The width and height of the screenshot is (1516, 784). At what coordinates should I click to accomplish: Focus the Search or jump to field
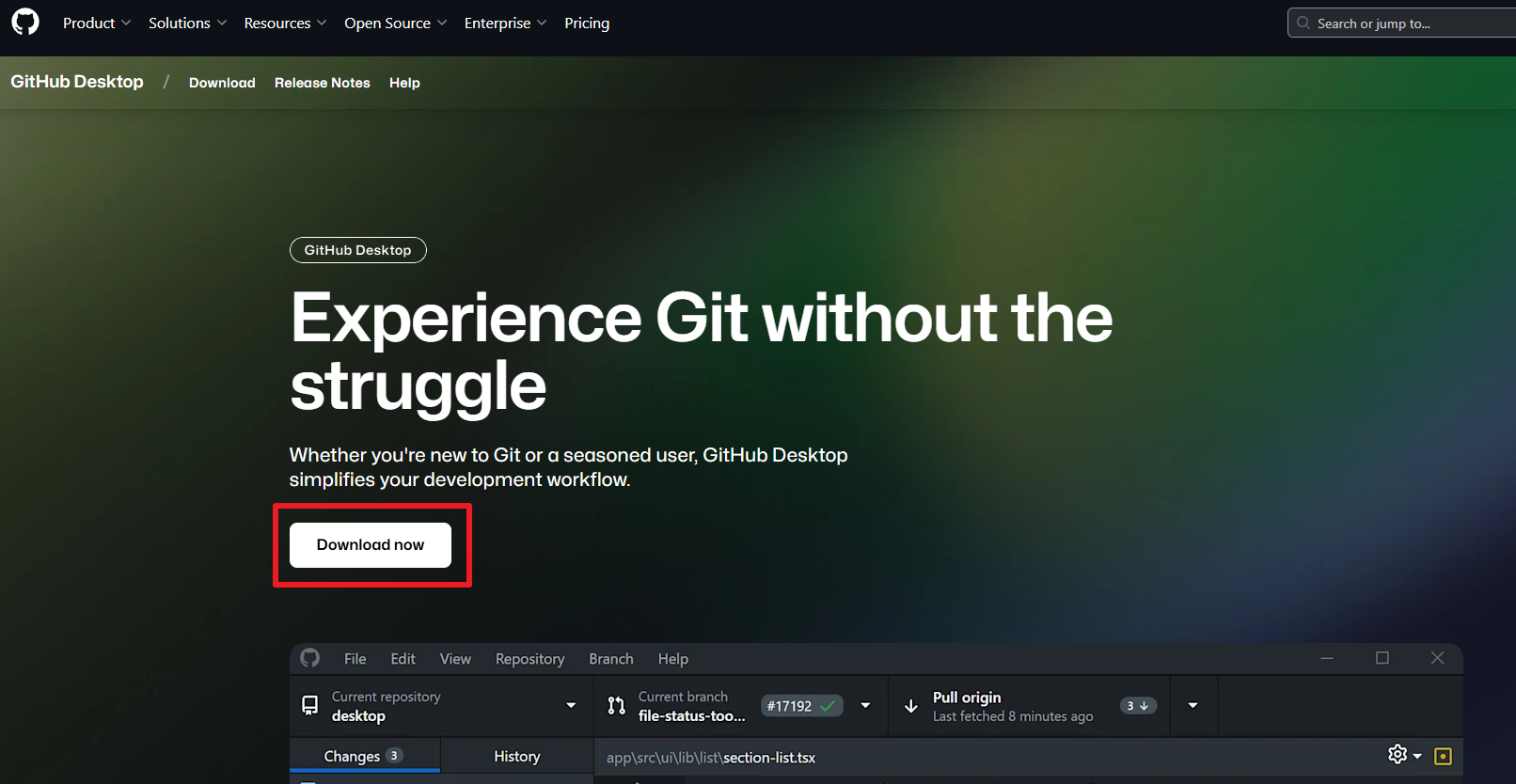tap(1401, 24)
